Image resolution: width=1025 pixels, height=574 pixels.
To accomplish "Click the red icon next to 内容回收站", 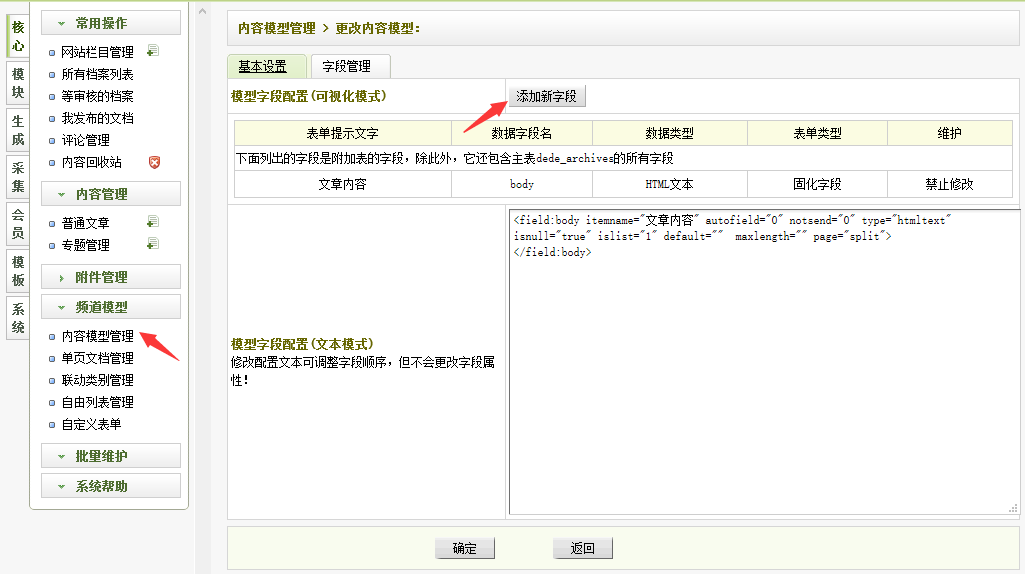I will 154,162.
